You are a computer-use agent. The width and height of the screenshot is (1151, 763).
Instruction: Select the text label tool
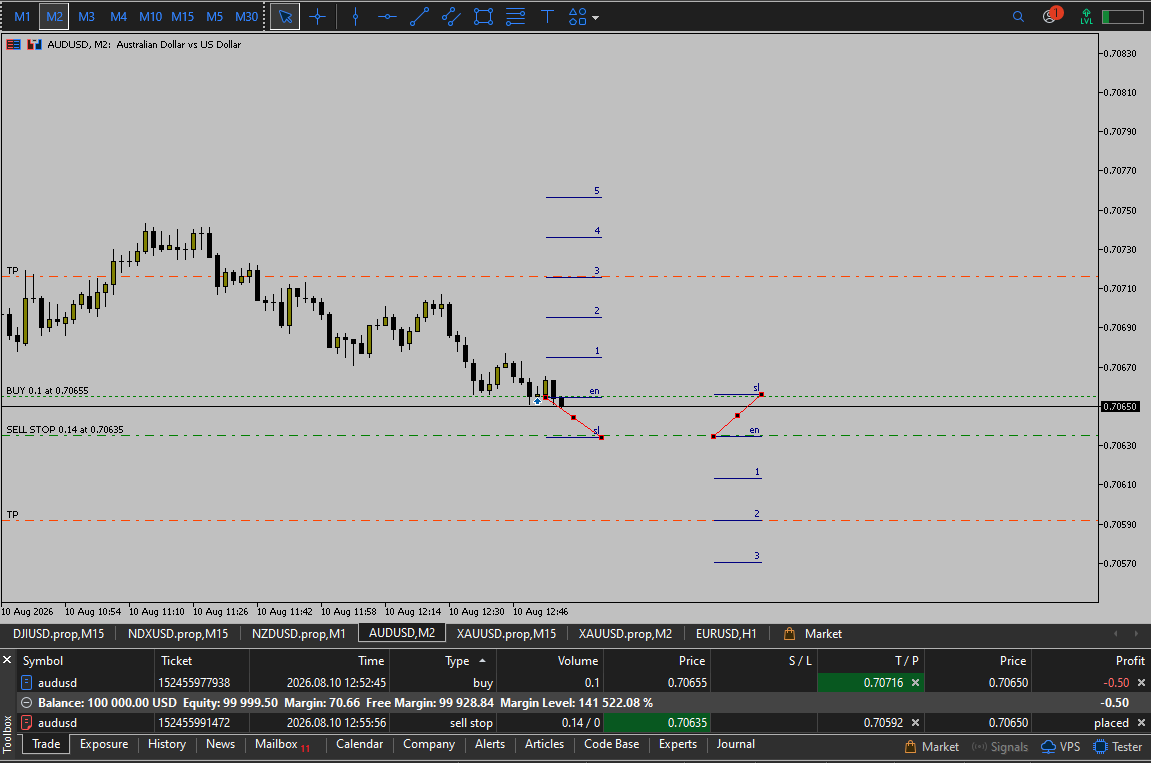coord(547,16)
